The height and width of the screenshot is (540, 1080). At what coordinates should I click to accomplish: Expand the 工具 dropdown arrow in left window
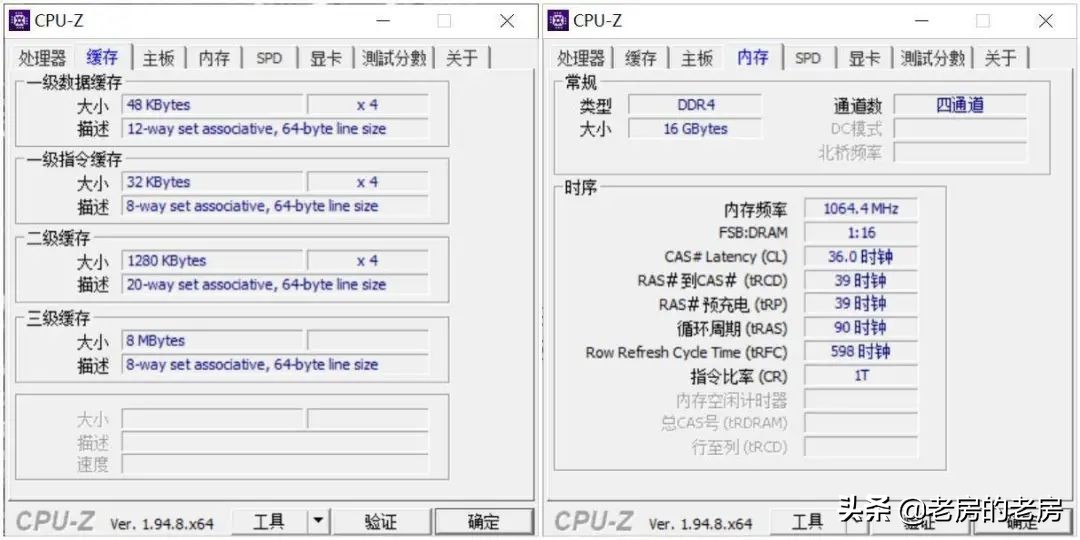[x=318, y=522]
